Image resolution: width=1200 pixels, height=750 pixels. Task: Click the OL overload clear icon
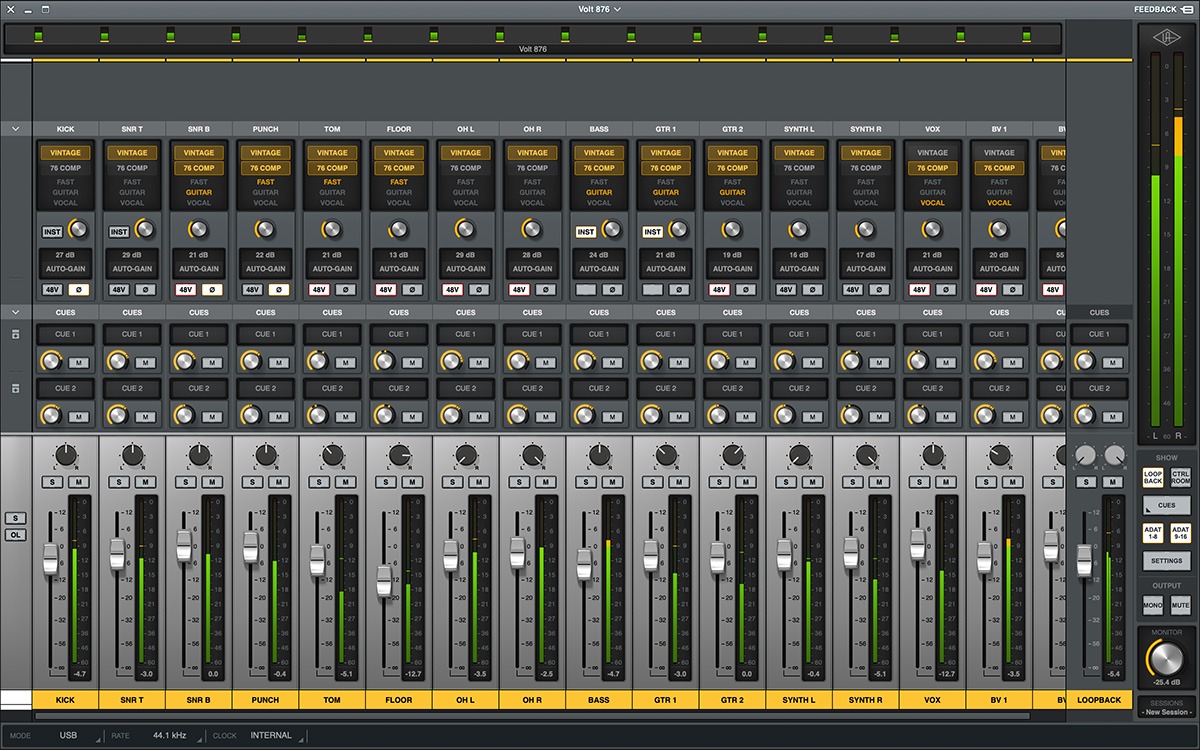click(x=15, y=535)
